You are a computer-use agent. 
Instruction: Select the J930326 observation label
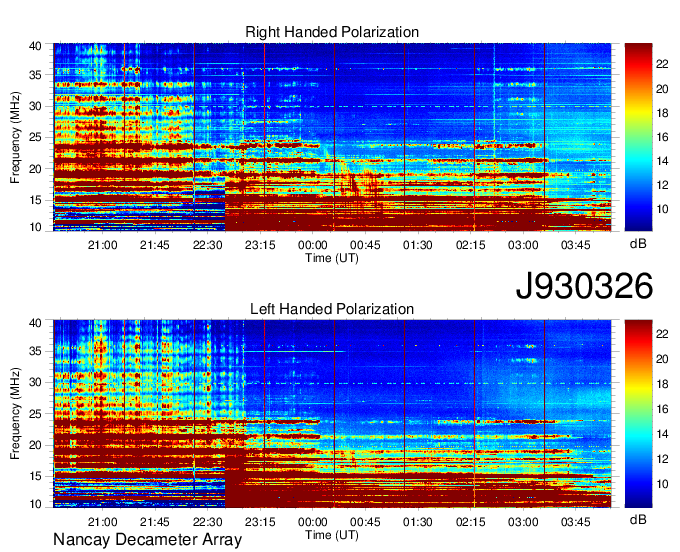point(584,286)
